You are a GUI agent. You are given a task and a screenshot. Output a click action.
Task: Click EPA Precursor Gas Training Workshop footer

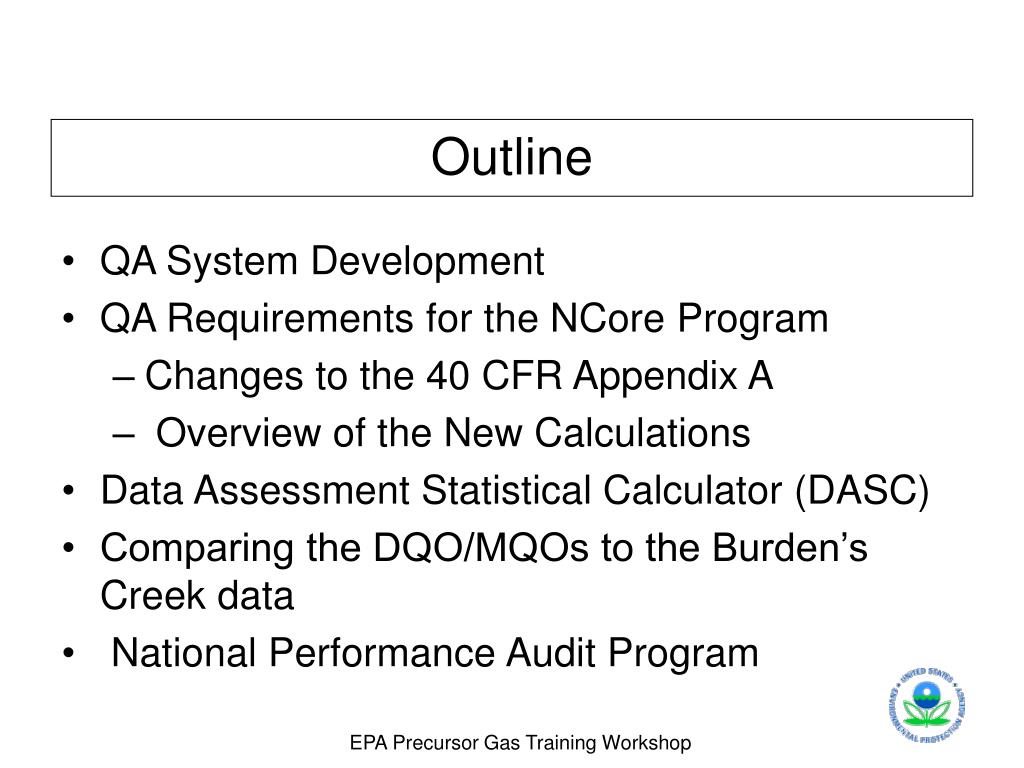click(x=520, y=743)
